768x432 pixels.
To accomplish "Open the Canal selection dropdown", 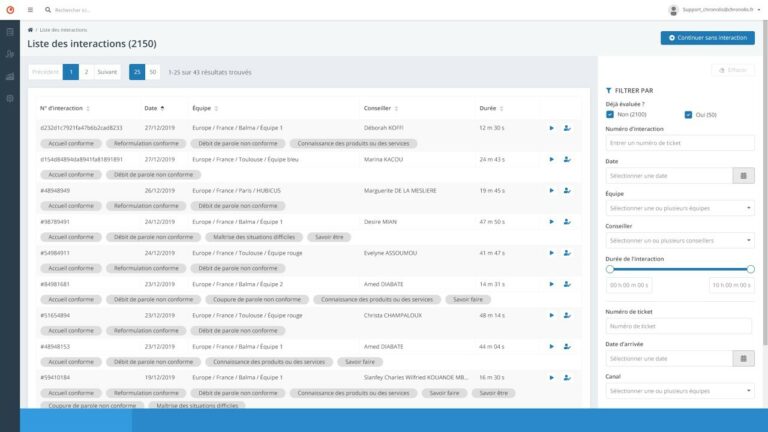I will pos(680,391).
